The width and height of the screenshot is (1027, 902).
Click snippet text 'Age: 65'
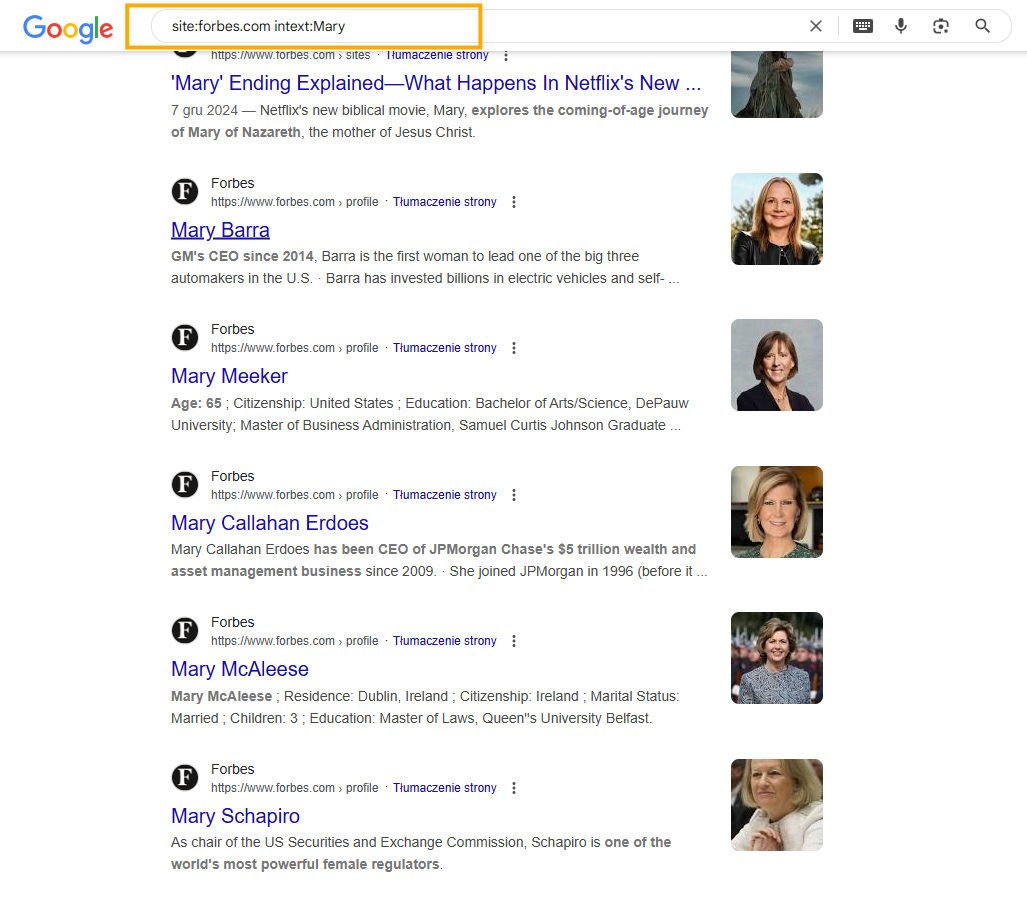[196, 403]
